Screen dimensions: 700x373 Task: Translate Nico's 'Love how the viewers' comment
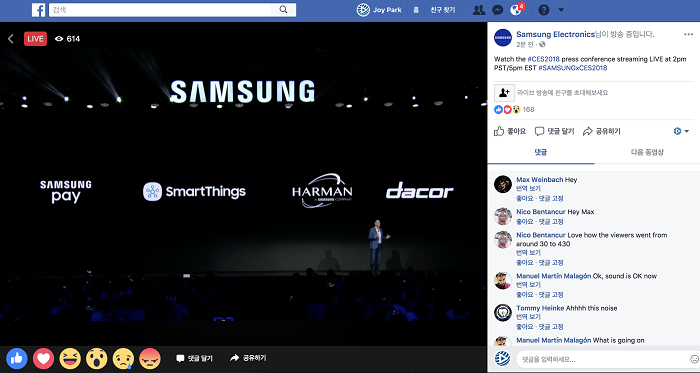pyautogui.click(x=528, y=253)
